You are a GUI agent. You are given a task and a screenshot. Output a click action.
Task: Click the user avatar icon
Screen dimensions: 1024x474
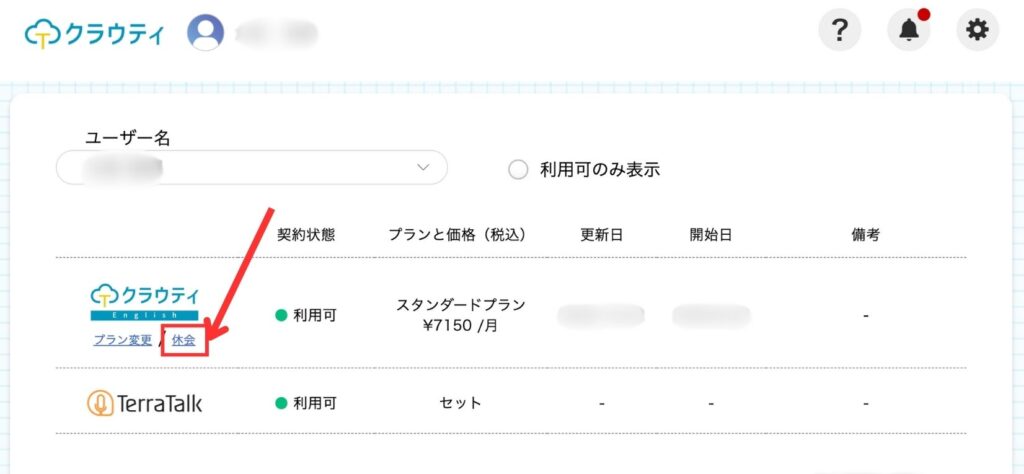tap(206, 32)
